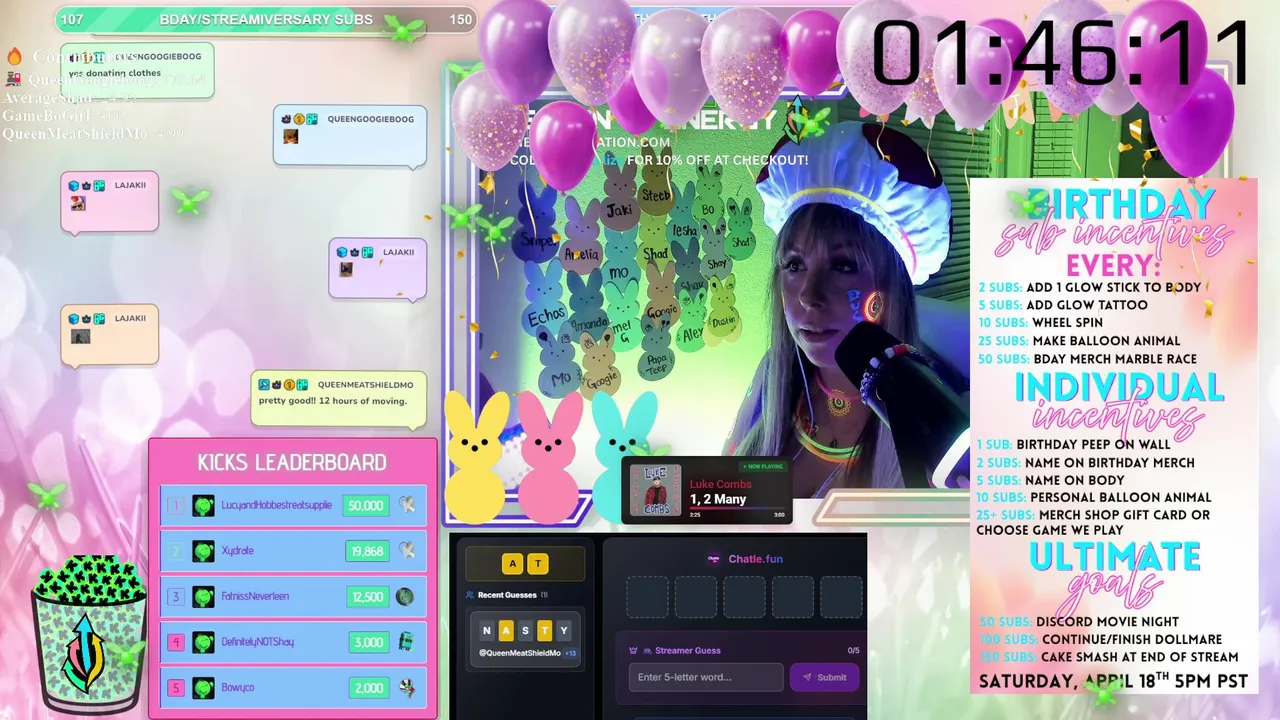The height and width of the screenshot is (720, 1280).
Task: Click the Y tile in NASTY guess
Action: pos(563,630)
